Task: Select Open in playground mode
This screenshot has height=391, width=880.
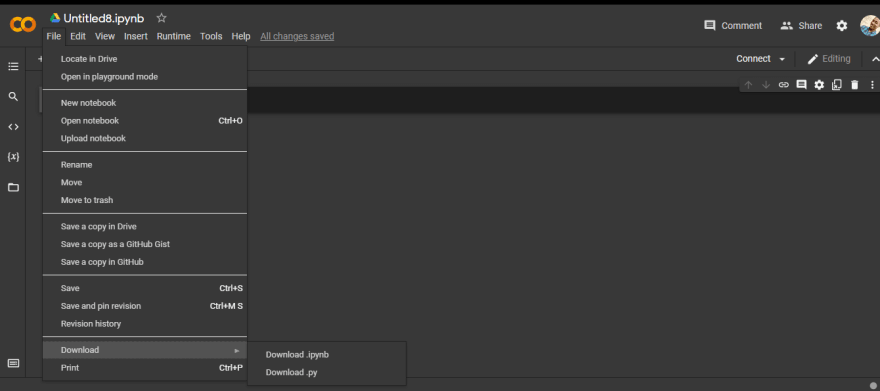Action: [145, 77]
